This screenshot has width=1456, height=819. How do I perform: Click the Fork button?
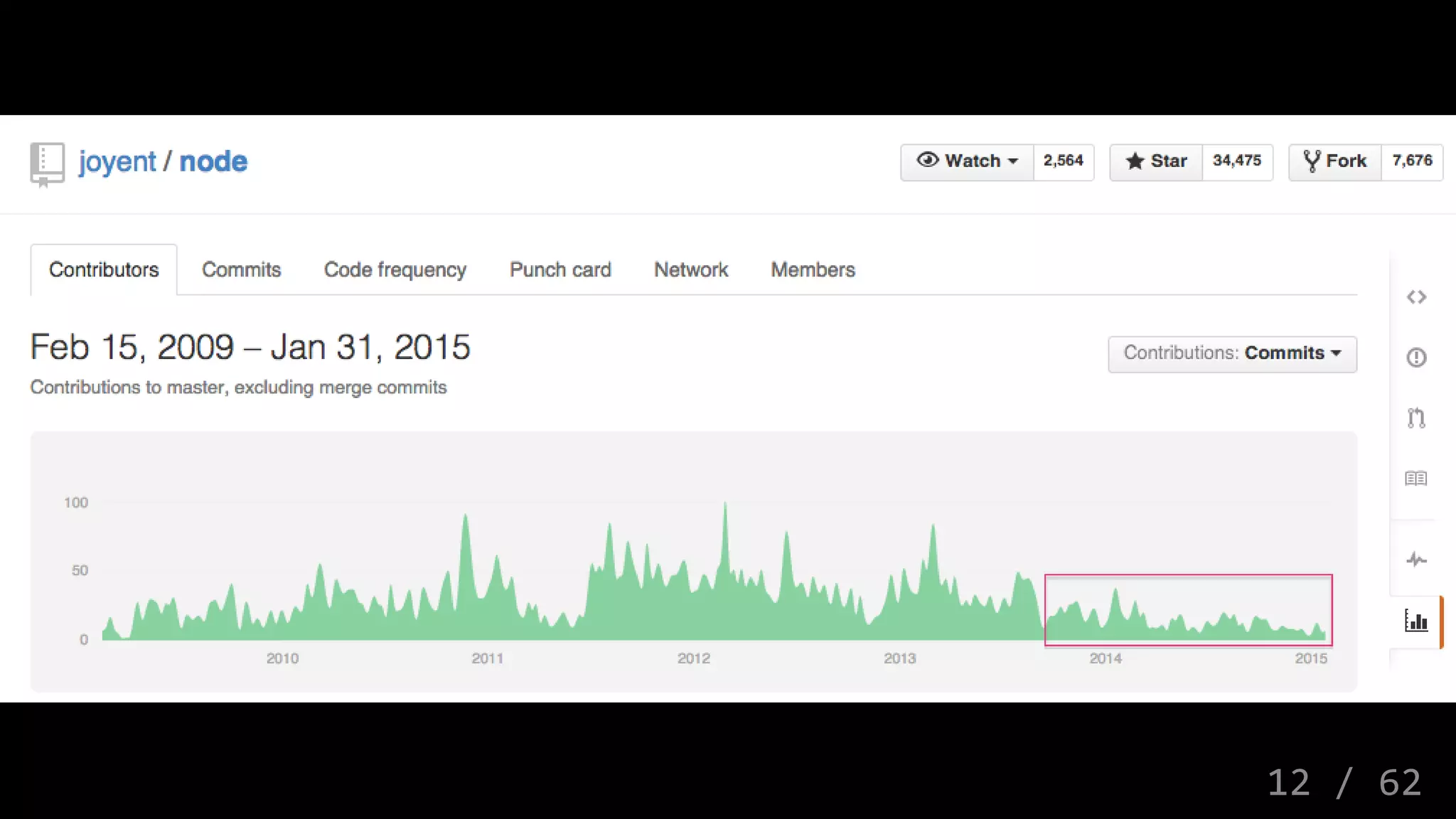point(1335,161)
